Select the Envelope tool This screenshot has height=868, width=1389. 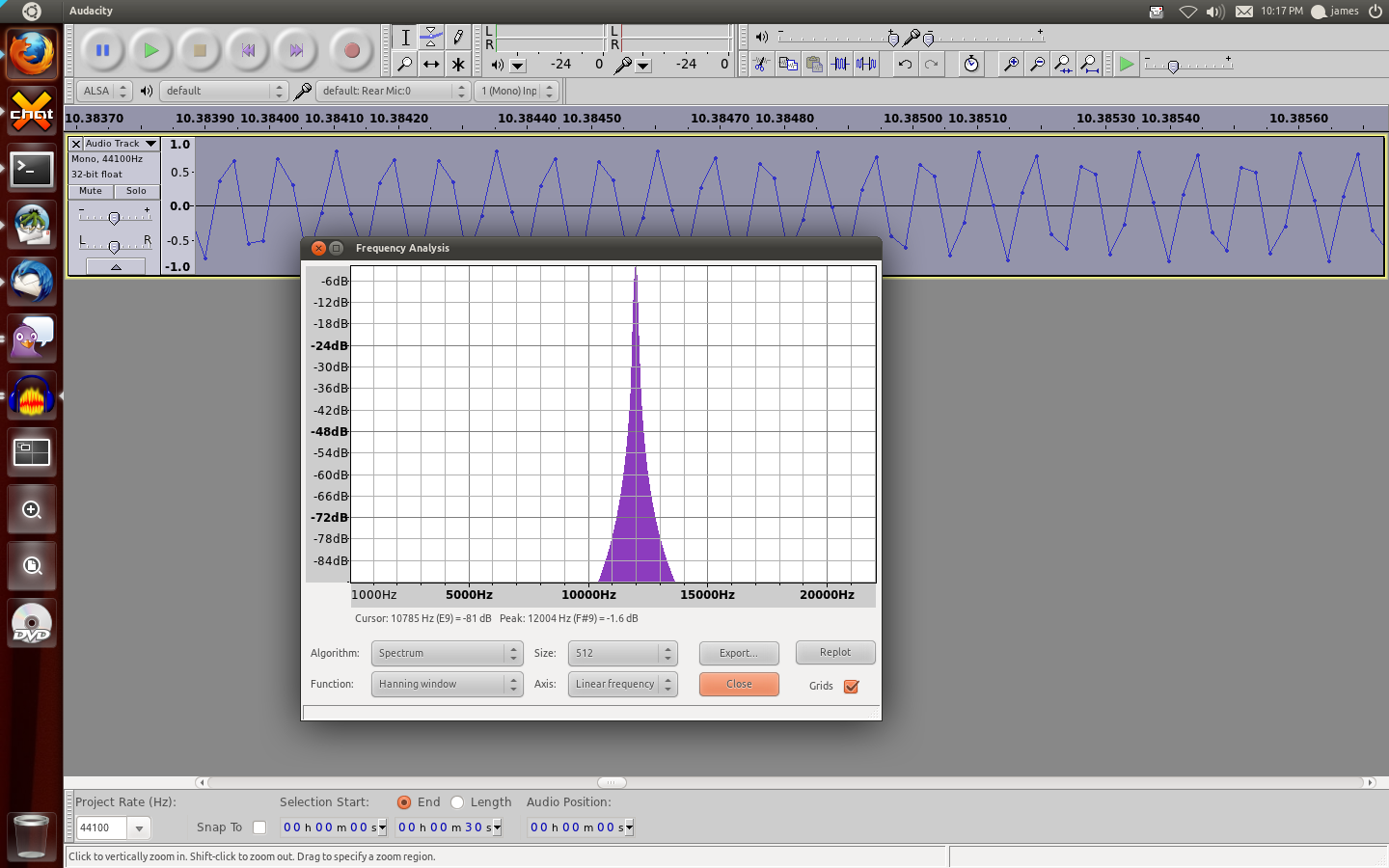[431, 38]
